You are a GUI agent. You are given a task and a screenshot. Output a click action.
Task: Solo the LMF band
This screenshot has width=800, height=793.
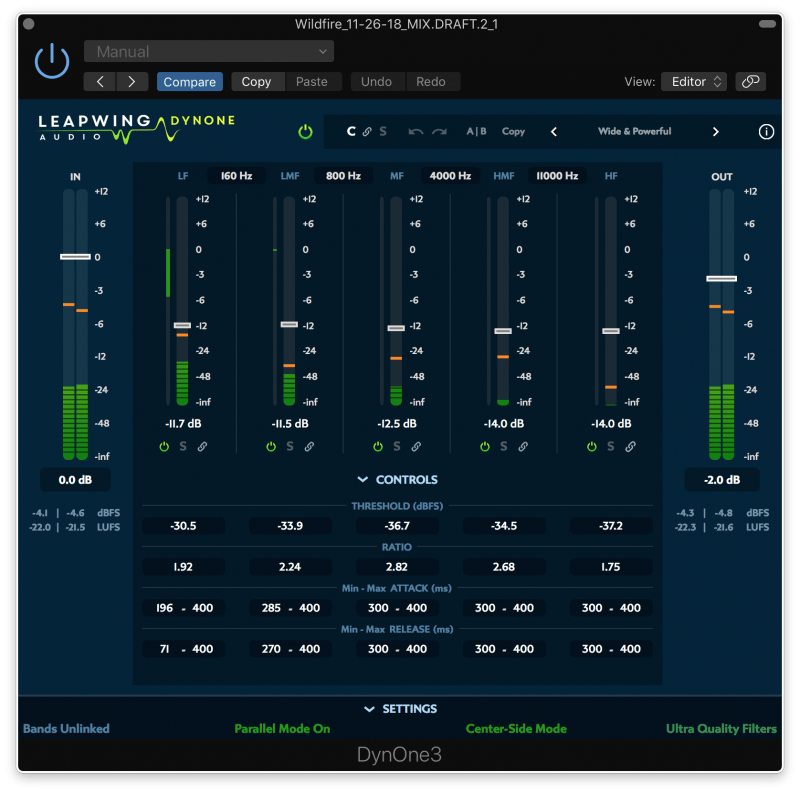coord(290,447)
